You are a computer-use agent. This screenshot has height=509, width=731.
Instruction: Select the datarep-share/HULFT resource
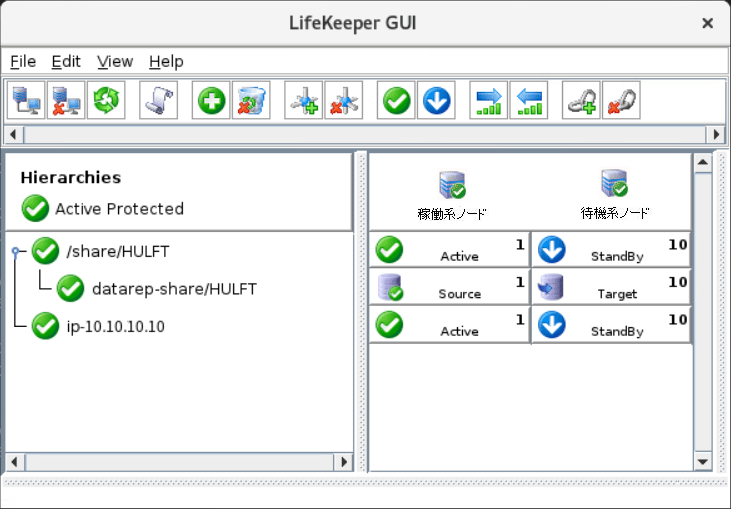[174, 289]
